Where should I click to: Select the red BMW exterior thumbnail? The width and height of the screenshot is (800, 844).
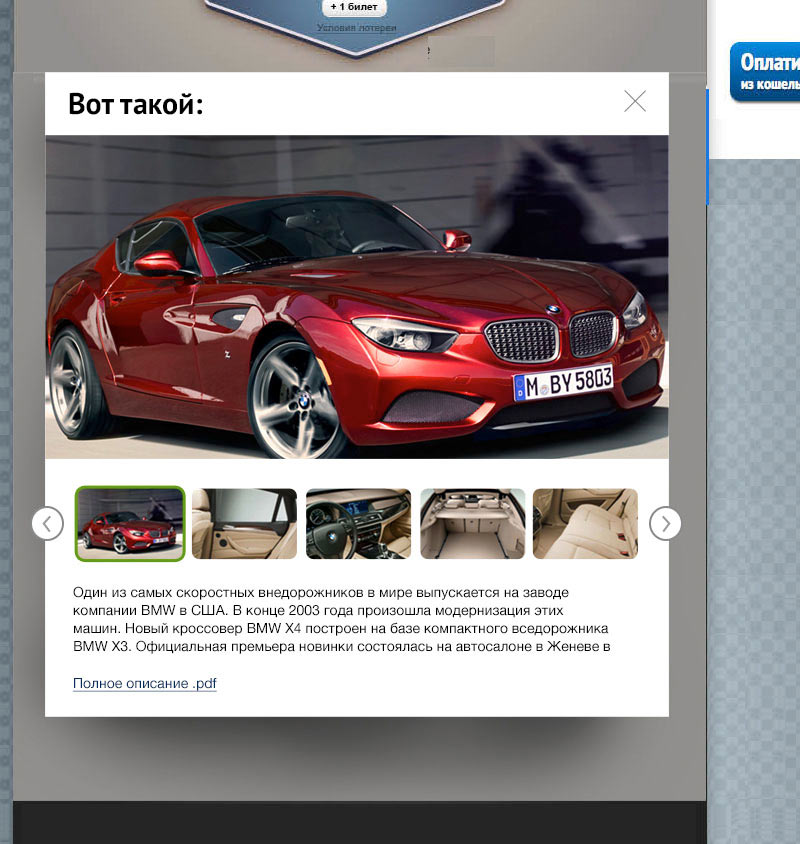(x=130, y=523)
